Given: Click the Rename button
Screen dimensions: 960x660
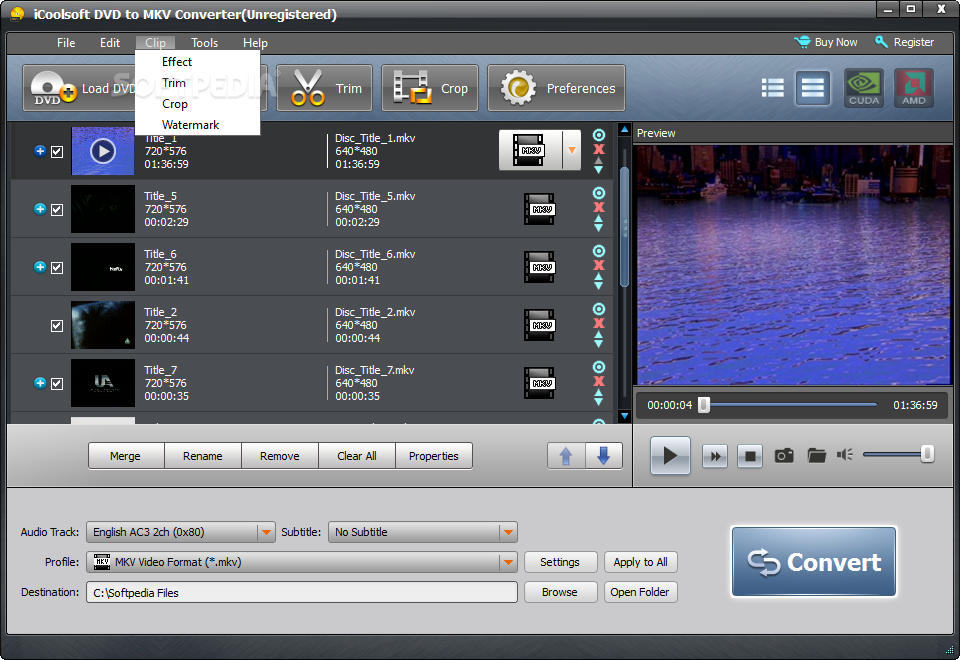Looking at the screenshot, I should click(203, 456).
